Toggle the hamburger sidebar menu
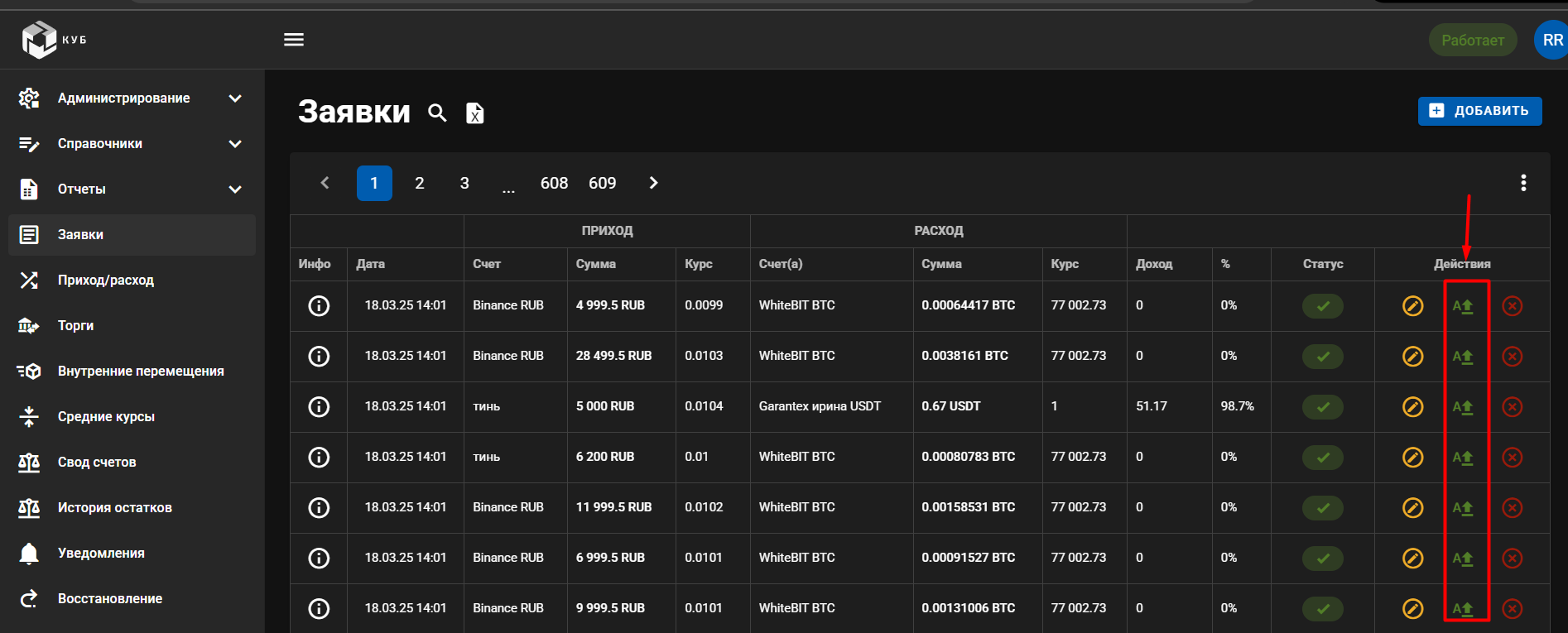 [x=294, y=40]
